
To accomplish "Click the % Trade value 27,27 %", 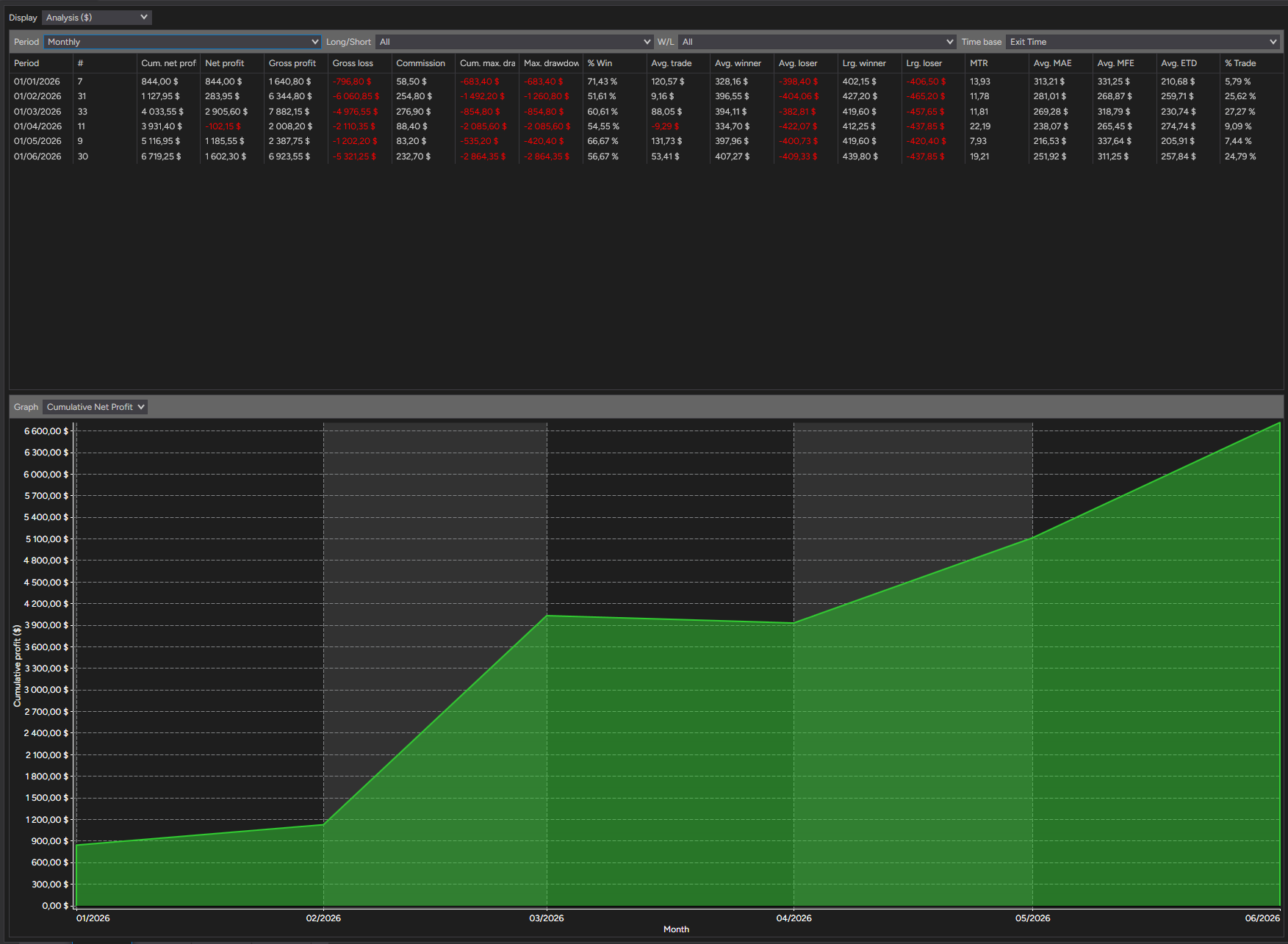I will pos(1240,112).
